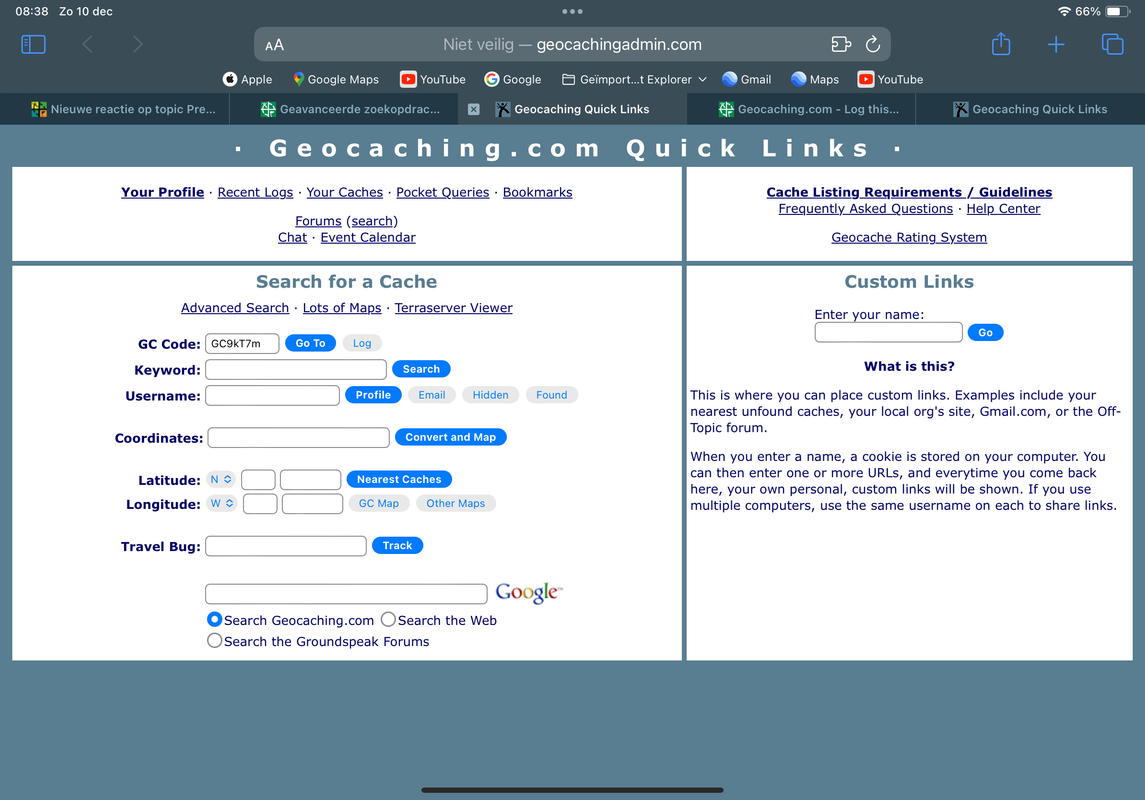Select Search the Web radio button
This screenshot has width=1145, height=800.
coord(388,620)
